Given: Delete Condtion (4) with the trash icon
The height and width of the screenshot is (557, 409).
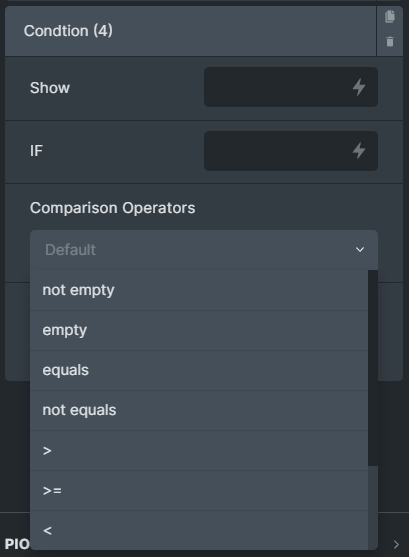Looking at the screenshot, I should point(390,42).
